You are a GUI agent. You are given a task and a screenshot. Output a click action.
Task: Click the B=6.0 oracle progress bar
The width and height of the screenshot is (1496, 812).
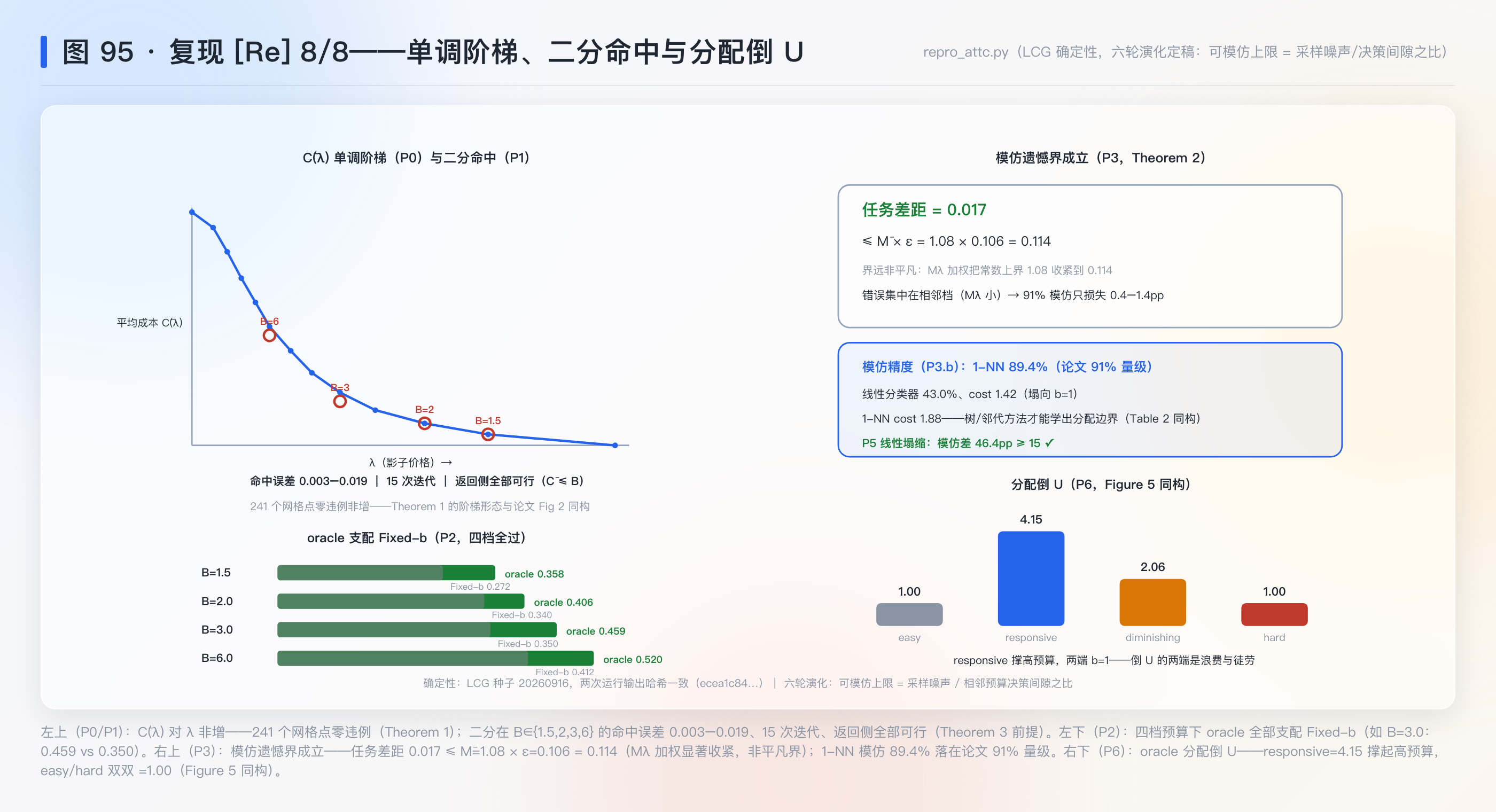tap(435, 658)
